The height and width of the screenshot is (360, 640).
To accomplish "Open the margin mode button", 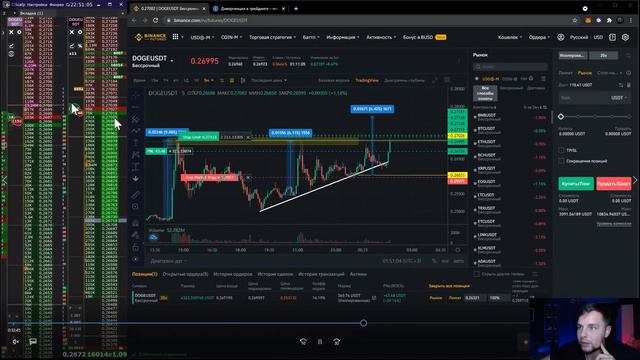I will pos(572,56).
